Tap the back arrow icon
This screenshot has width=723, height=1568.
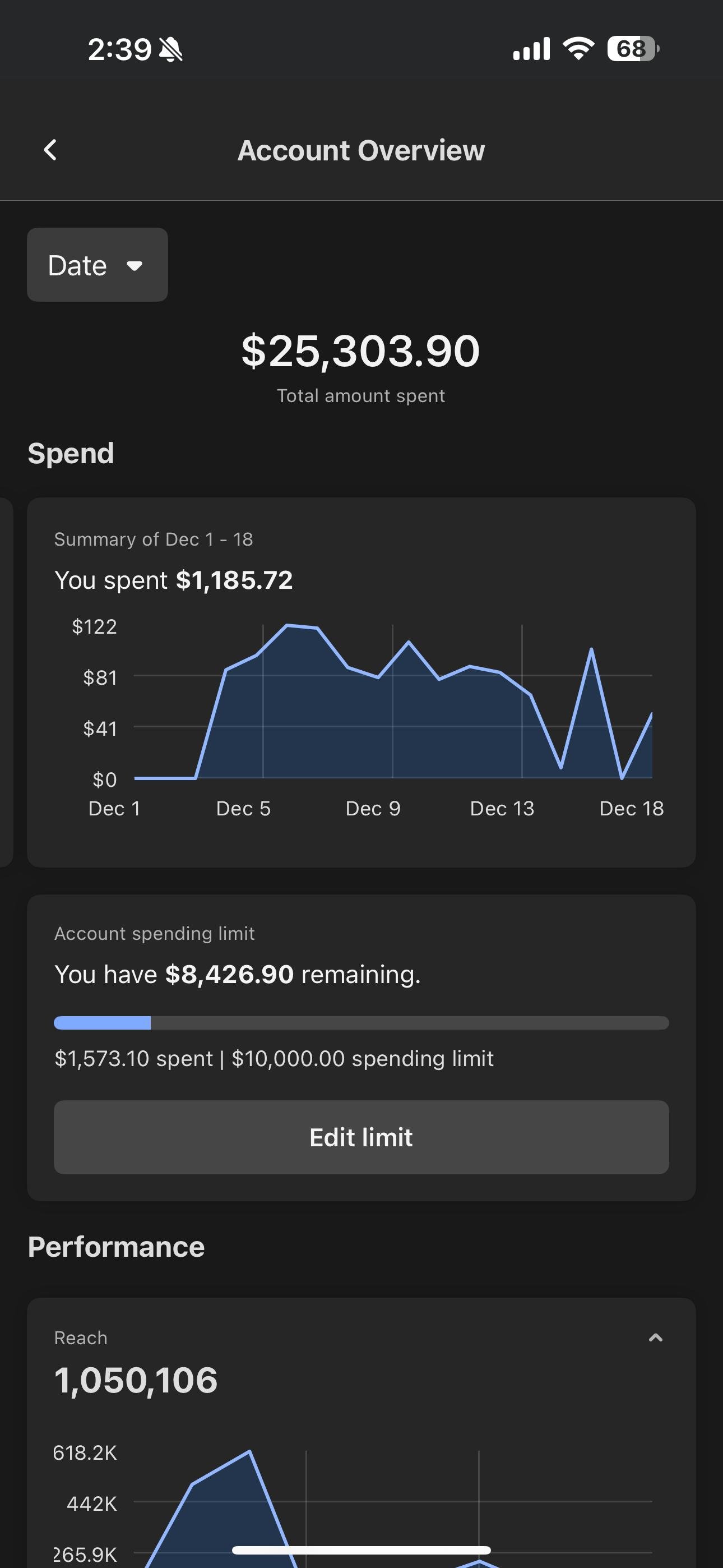pyautogui.click(x=50, y=150)
